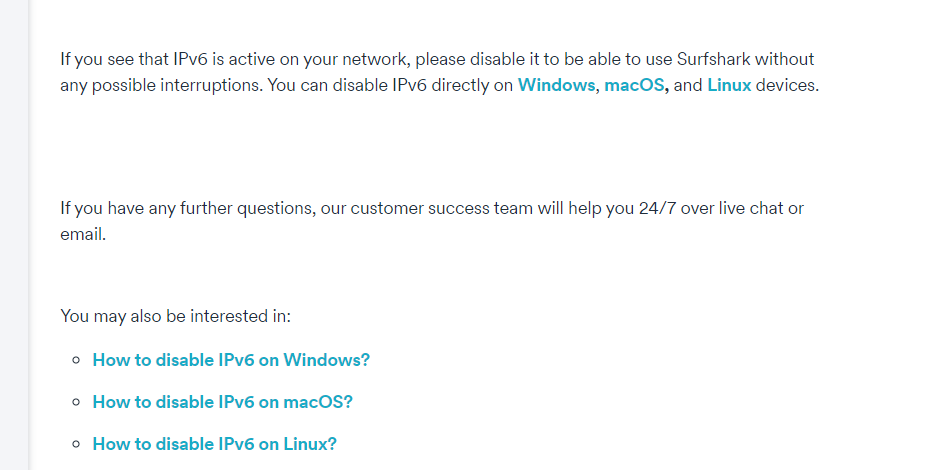This screenshot has width=937, height=470.
Task: Click the gray margin strip on the left
Action: (14, 235)
